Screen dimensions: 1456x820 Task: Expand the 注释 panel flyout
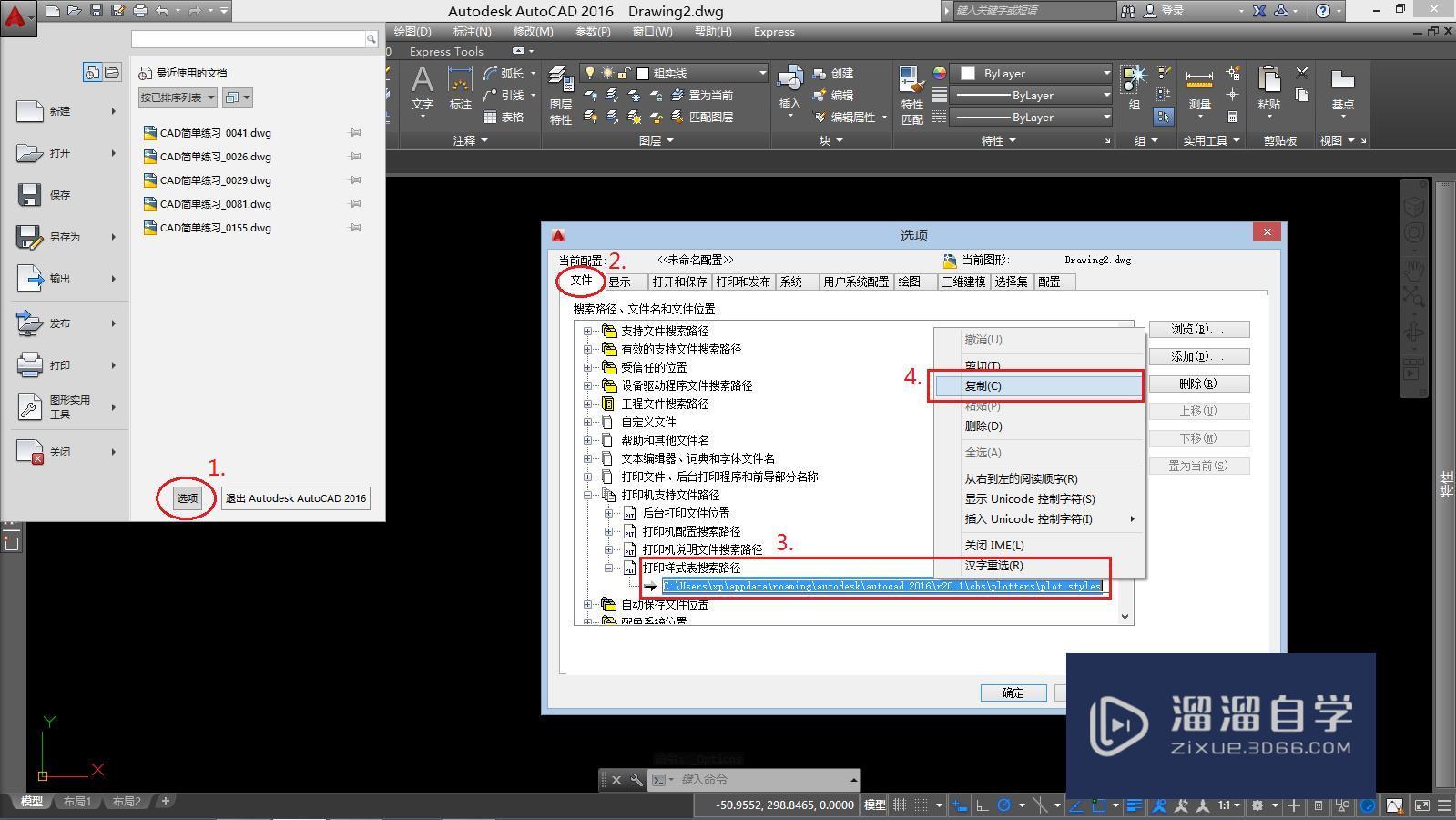pos(471,140)
